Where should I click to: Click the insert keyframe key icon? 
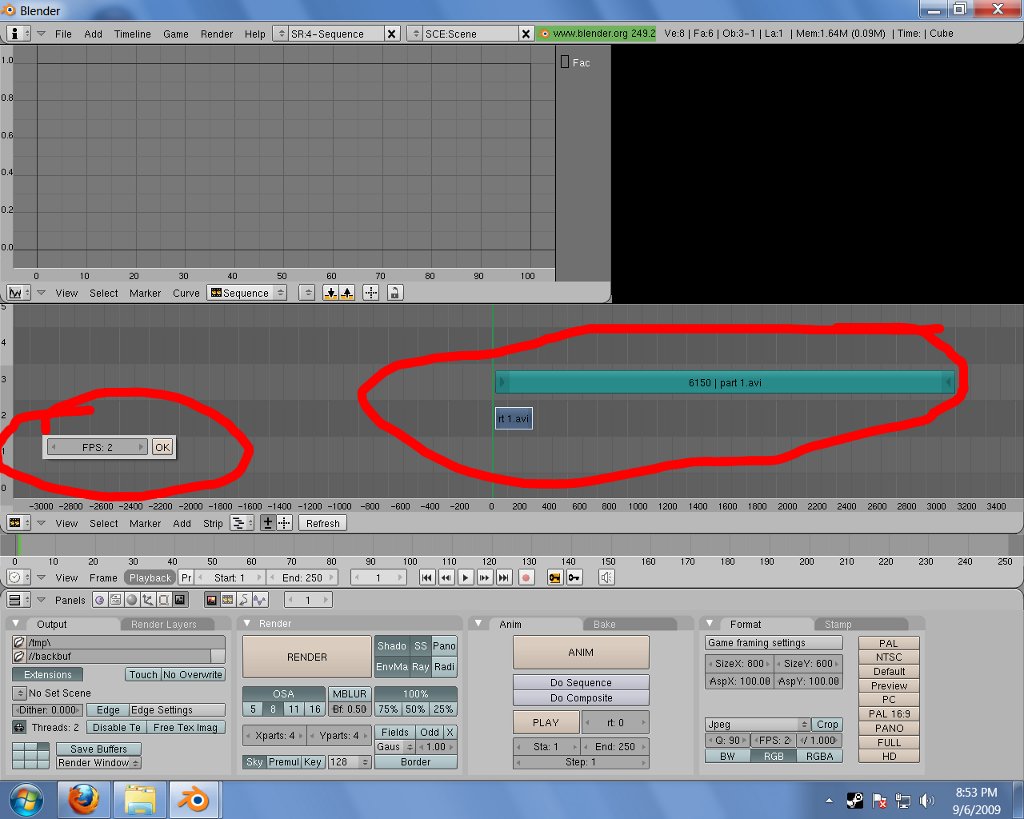[555, 577]
